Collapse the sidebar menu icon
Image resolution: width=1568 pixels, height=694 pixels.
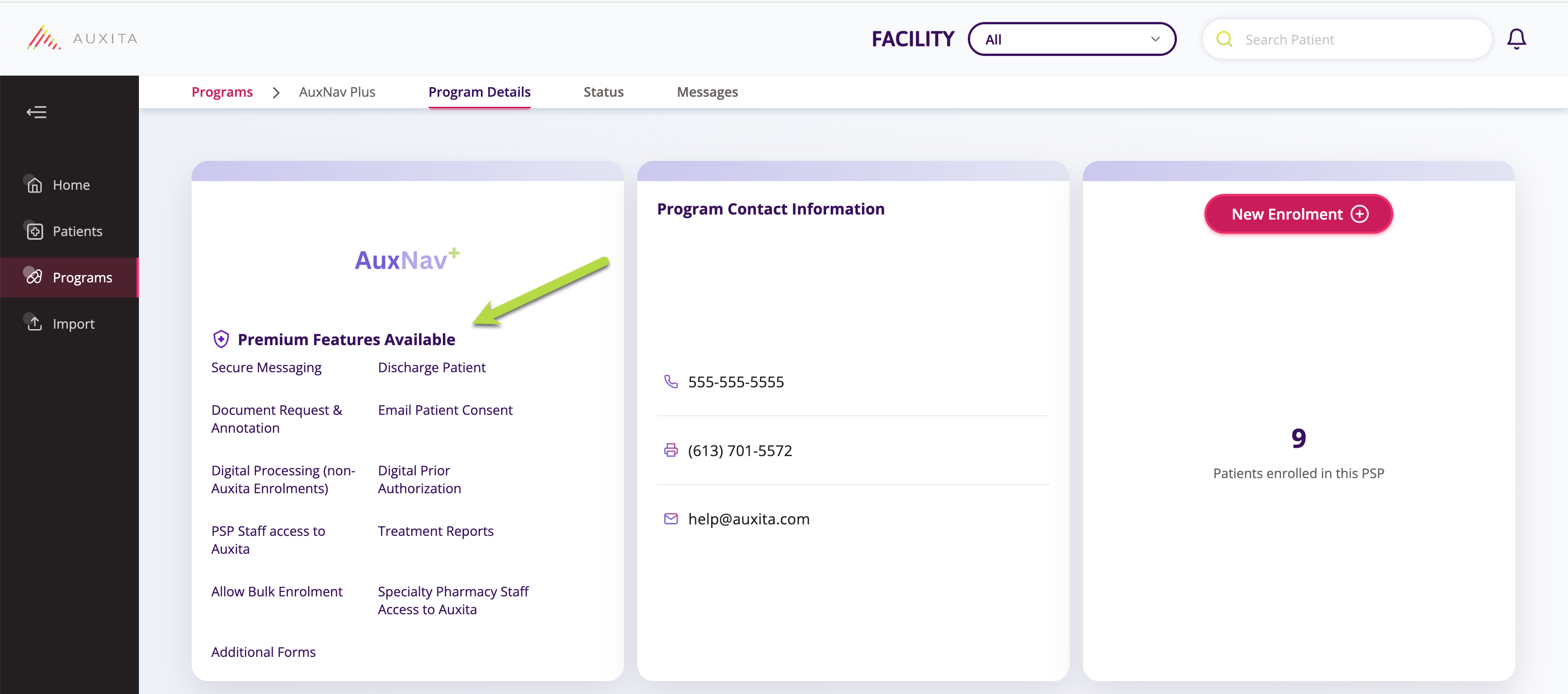pos(37,112)
